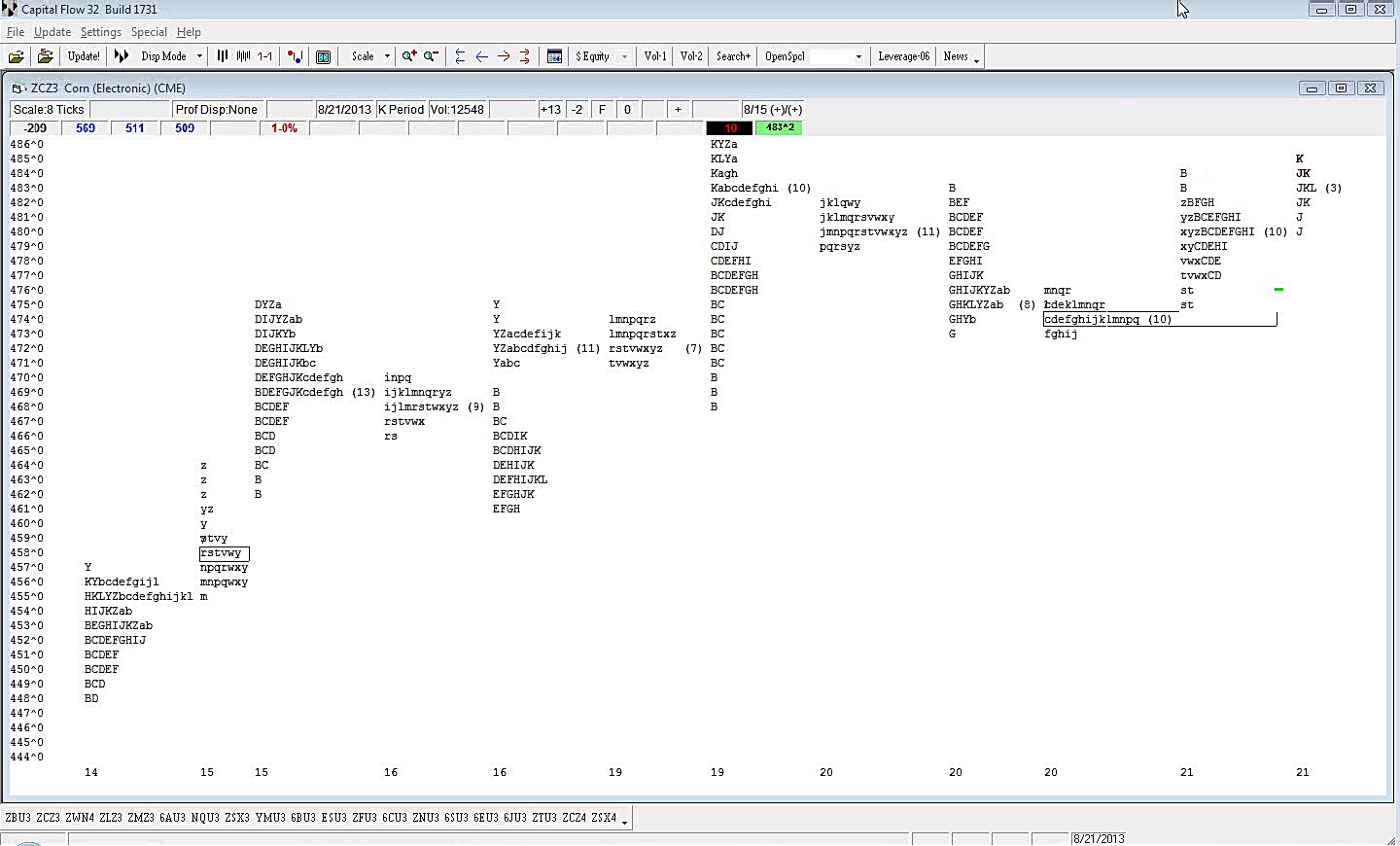Click the 8/21/2013 date field
1400x846 pixels.
coord(344,110)
